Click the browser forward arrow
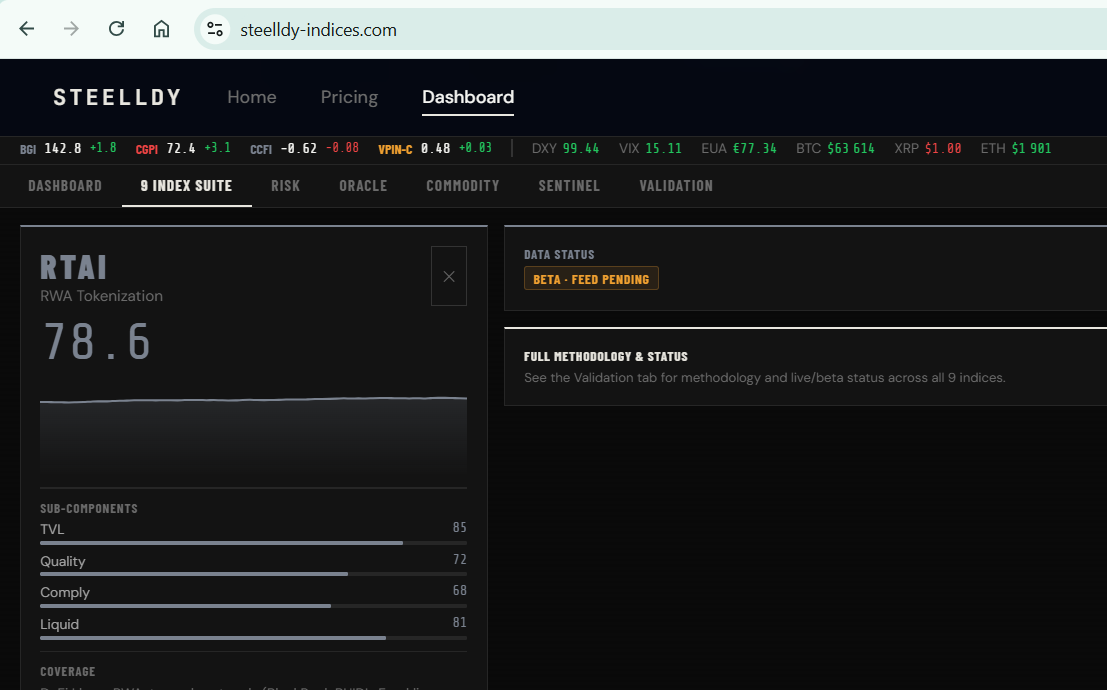This screenshot has height=690, width=1107. (71, 29)
